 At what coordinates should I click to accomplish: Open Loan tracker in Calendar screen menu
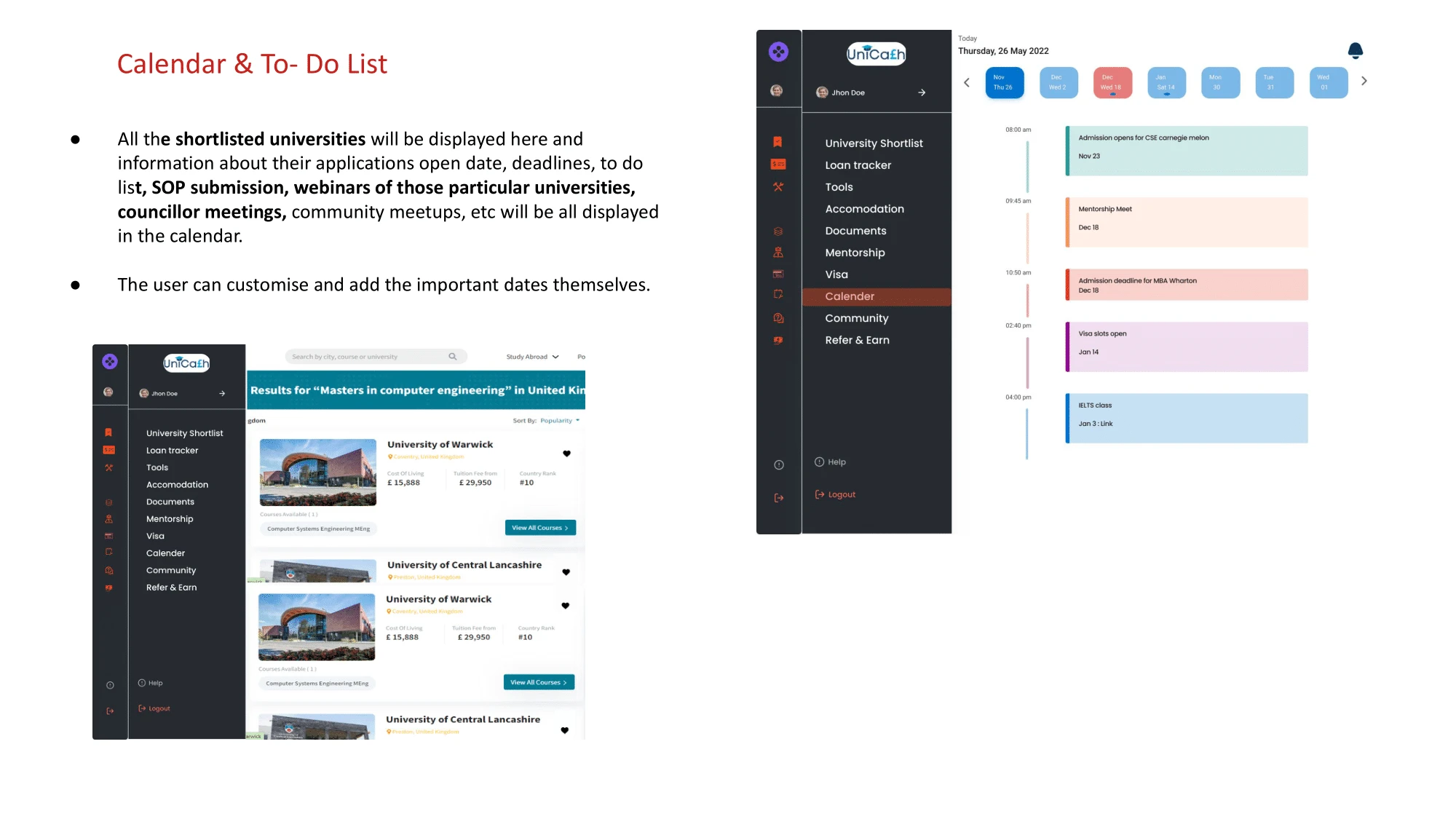pos(858,165)
